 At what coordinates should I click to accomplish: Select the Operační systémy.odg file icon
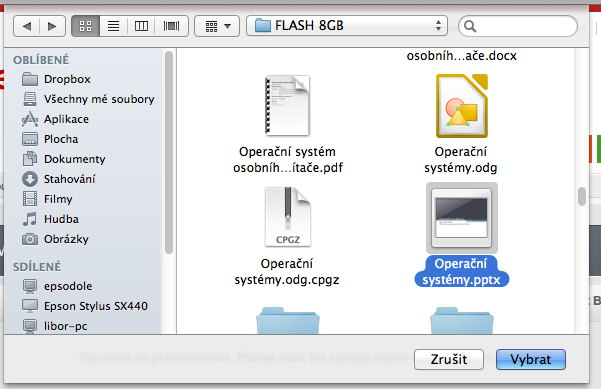pyautogui.click(x=461, y=106)
